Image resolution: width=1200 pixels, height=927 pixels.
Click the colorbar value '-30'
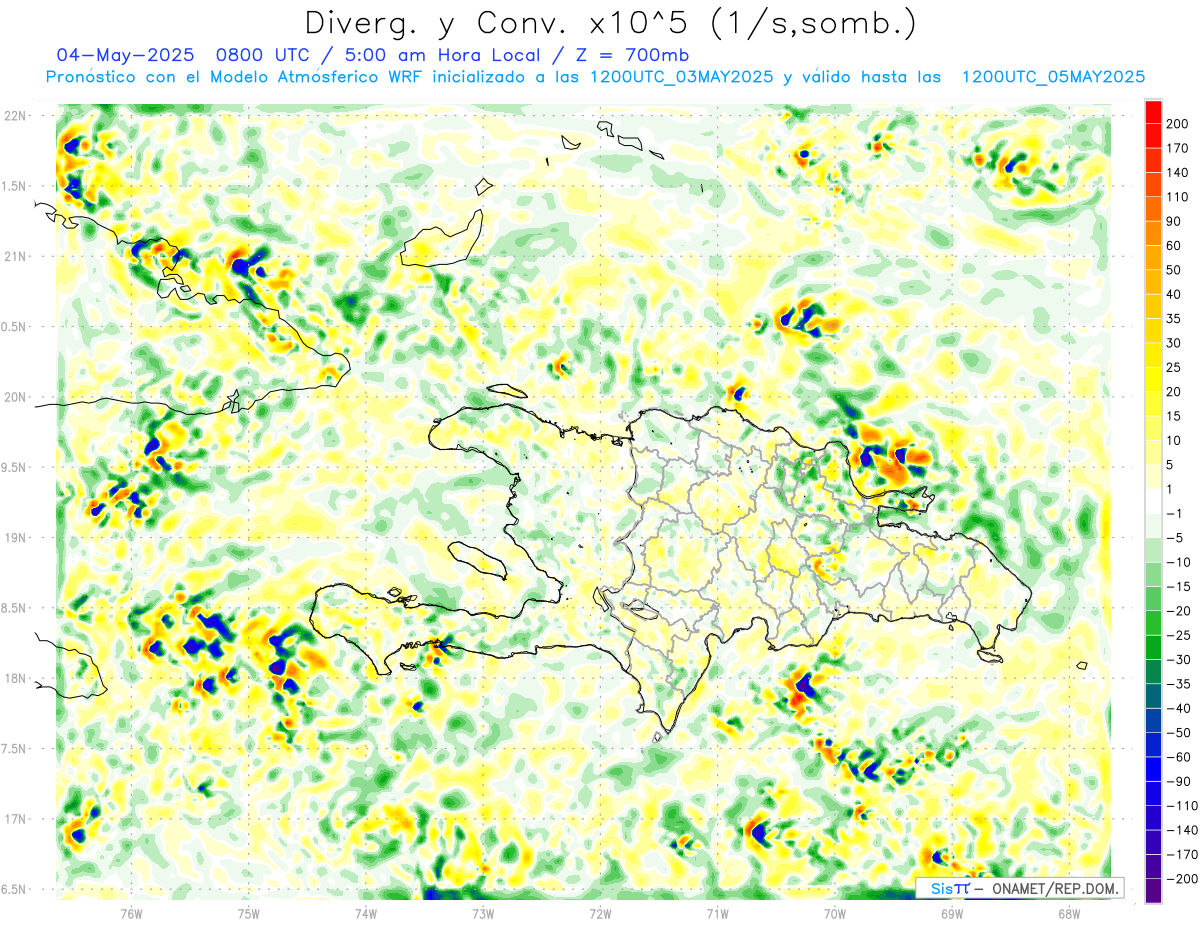[x=1177, y=660]
